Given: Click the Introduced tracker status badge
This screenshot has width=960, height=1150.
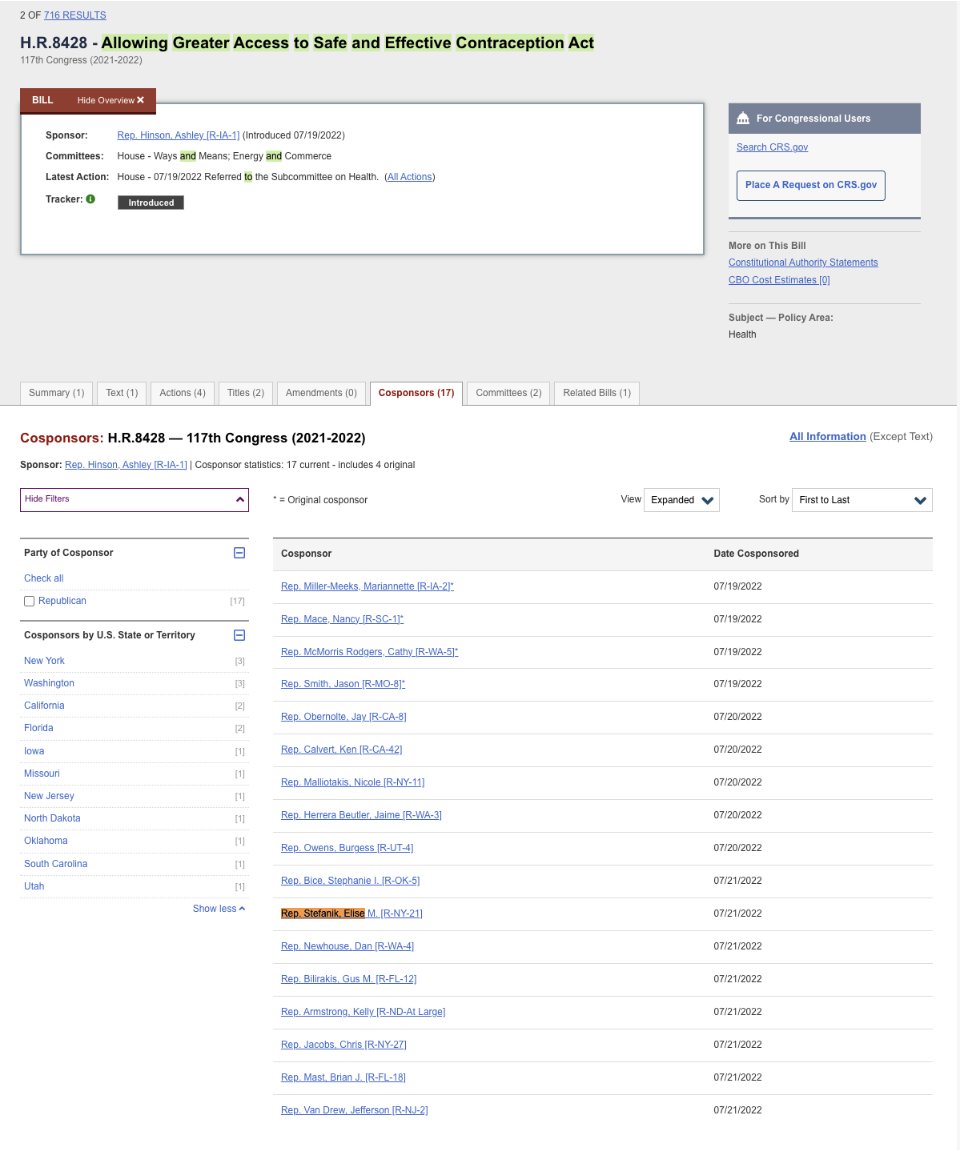Looking at the screenshot, I should coord(151,203).
